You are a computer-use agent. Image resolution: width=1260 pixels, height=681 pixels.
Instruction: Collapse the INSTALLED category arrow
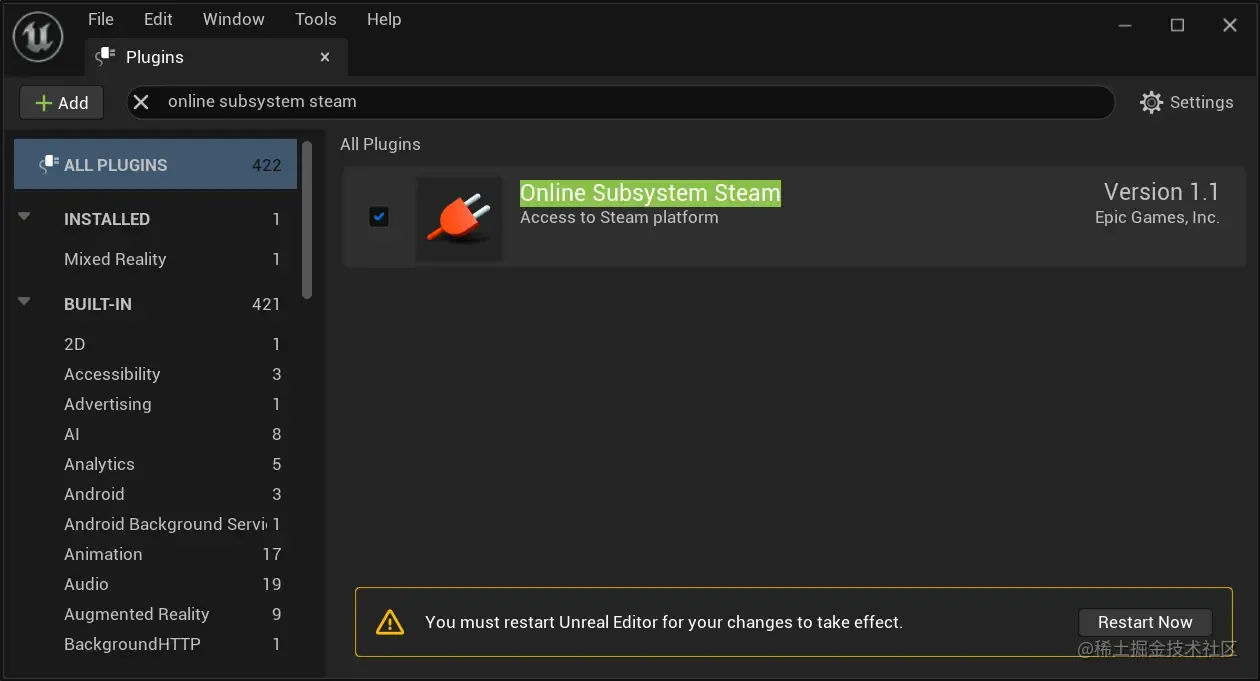[x=25, y=217]
